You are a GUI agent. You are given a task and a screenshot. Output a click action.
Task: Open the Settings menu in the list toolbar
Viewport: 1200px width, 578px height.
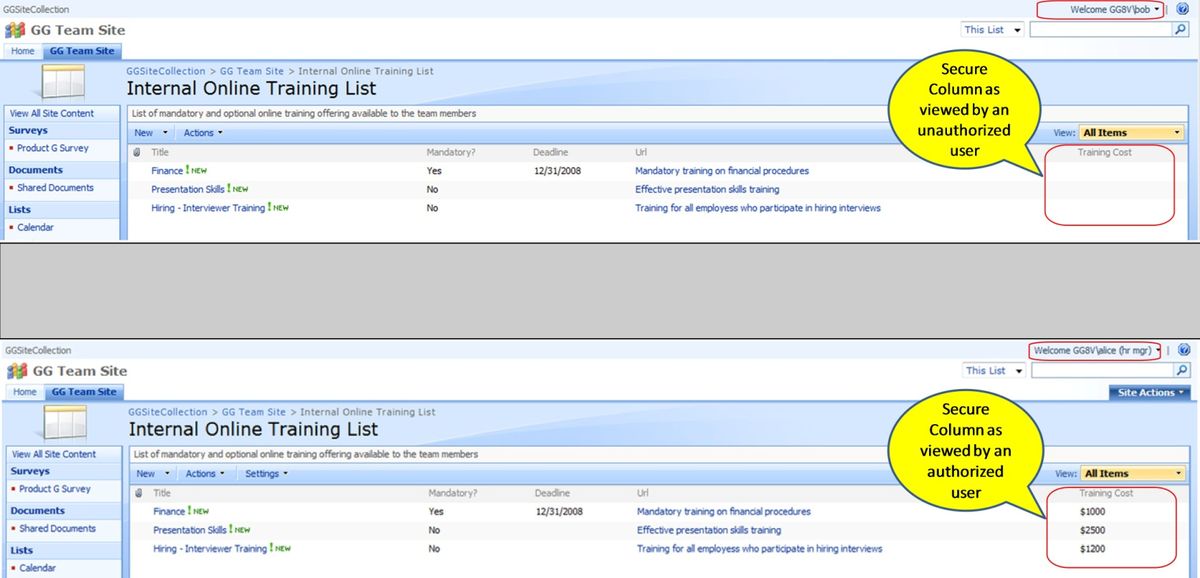[266, 474]
